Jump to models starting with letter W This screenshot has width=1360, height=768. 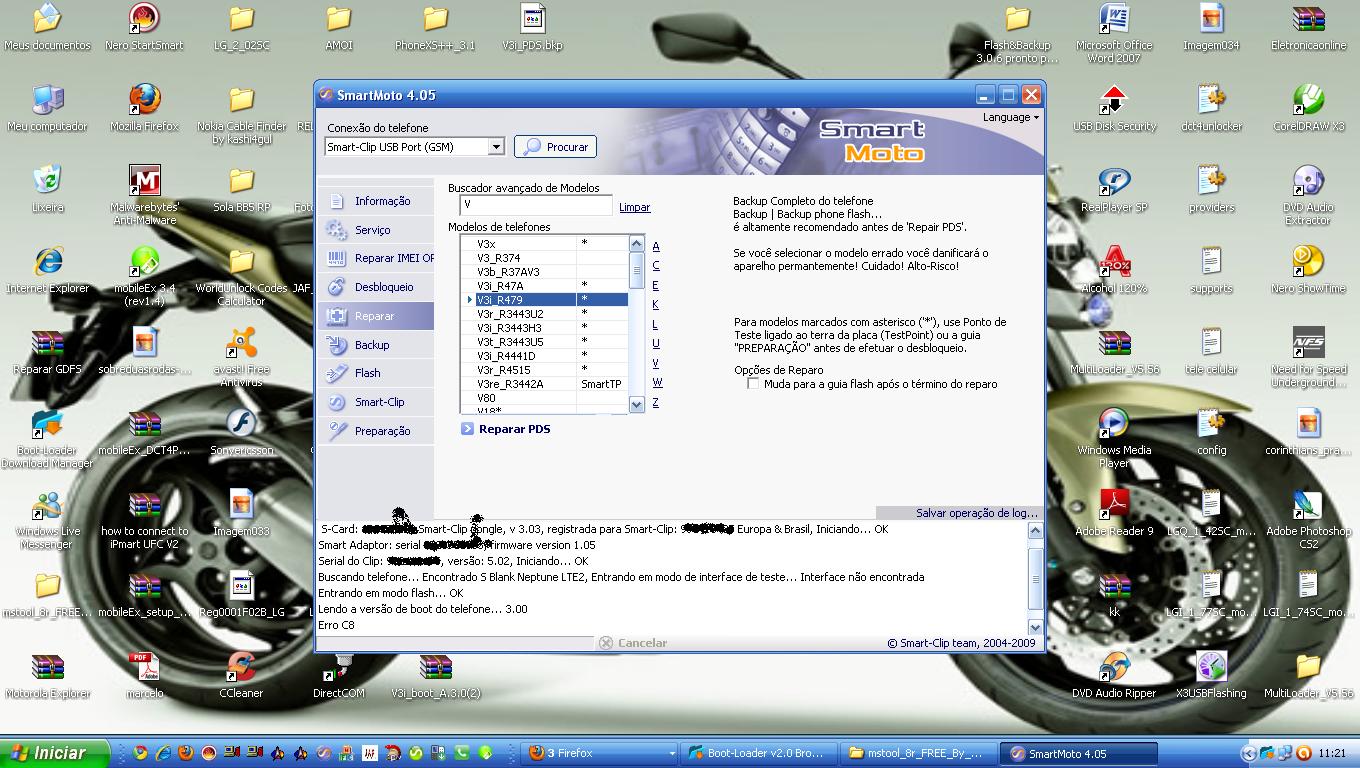[x=657, y=383]
